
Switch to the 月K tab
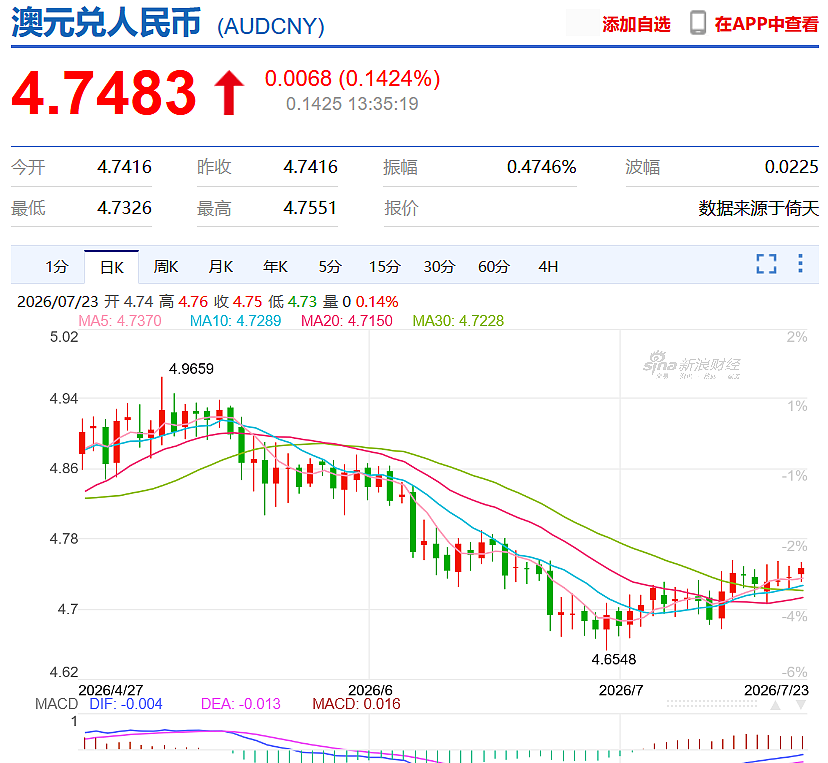[221, 267]
